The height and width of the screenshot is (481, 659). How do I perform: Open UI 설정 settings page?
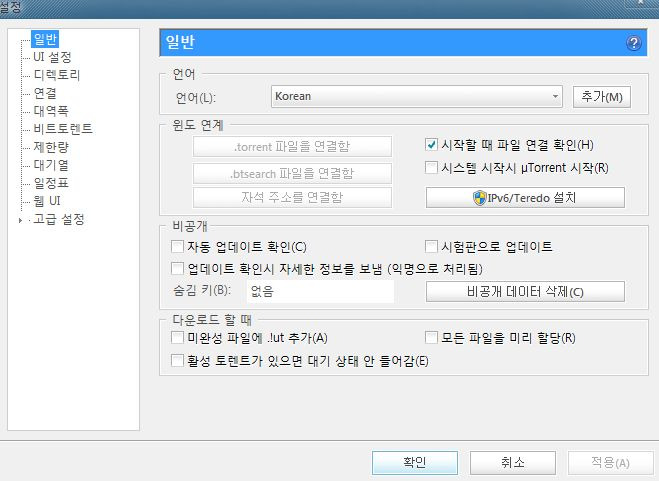52,57
